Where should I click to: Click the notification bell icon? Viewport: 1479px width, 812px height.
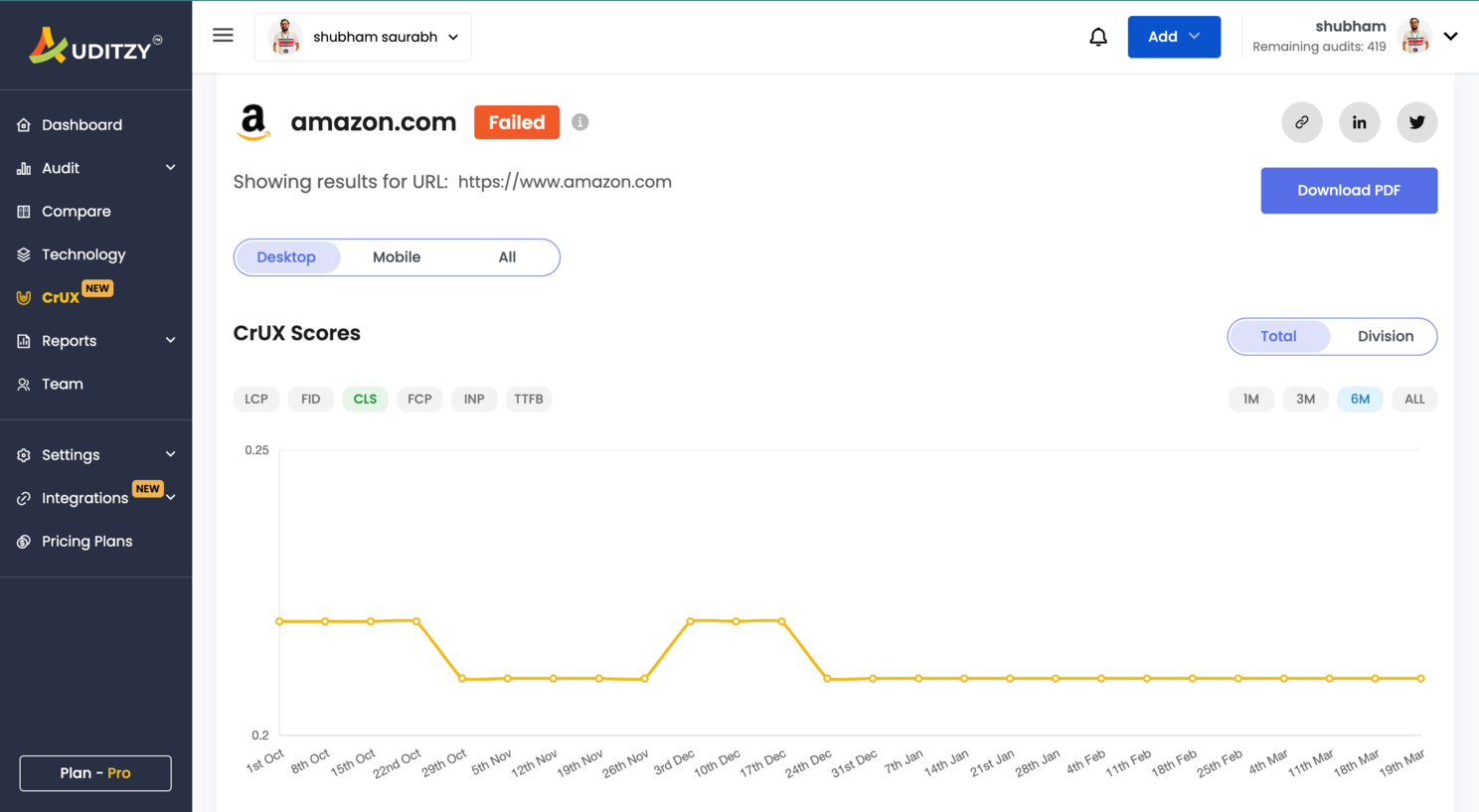tap(1098, 37)
